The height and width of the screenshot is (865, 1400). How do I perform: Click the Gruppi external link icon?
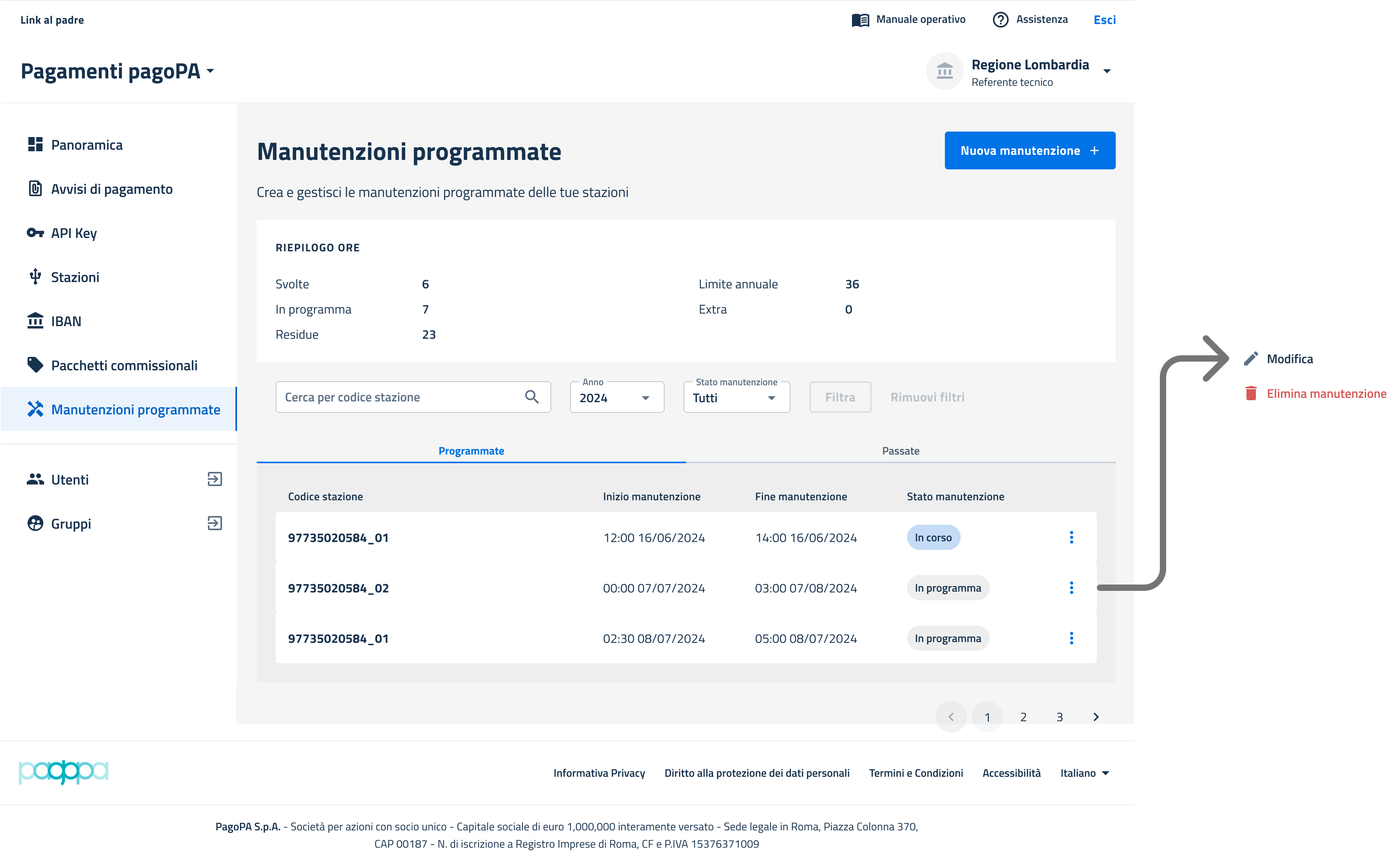tap(215, 523)
